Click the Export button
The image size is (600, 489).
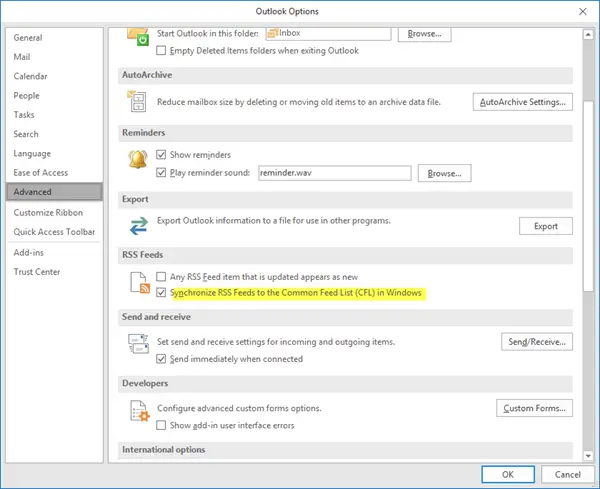(546, 226)
